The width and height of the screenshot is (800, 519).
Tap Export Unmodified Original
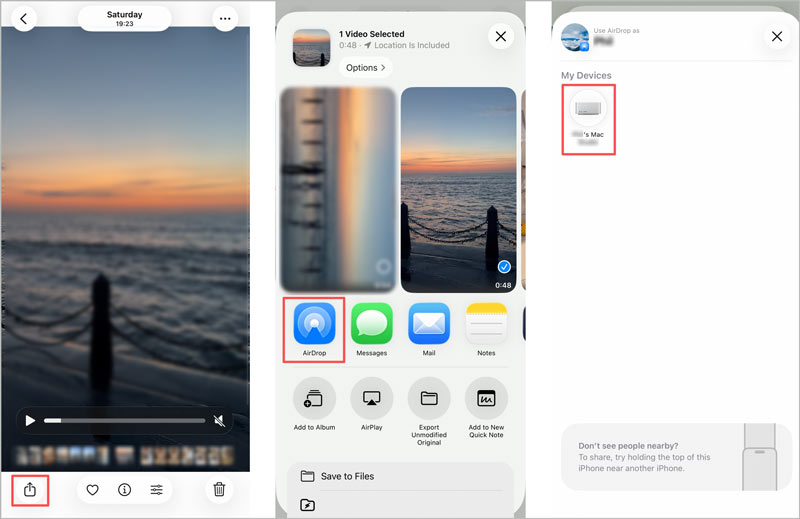[429, 412]
